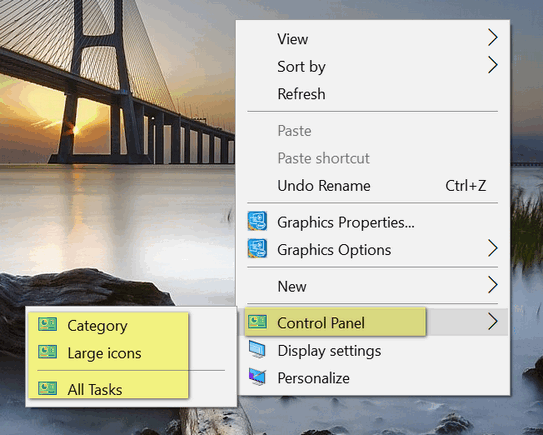Expand the View submenu arrow
The image size is (543, 435).
(493, 38)
